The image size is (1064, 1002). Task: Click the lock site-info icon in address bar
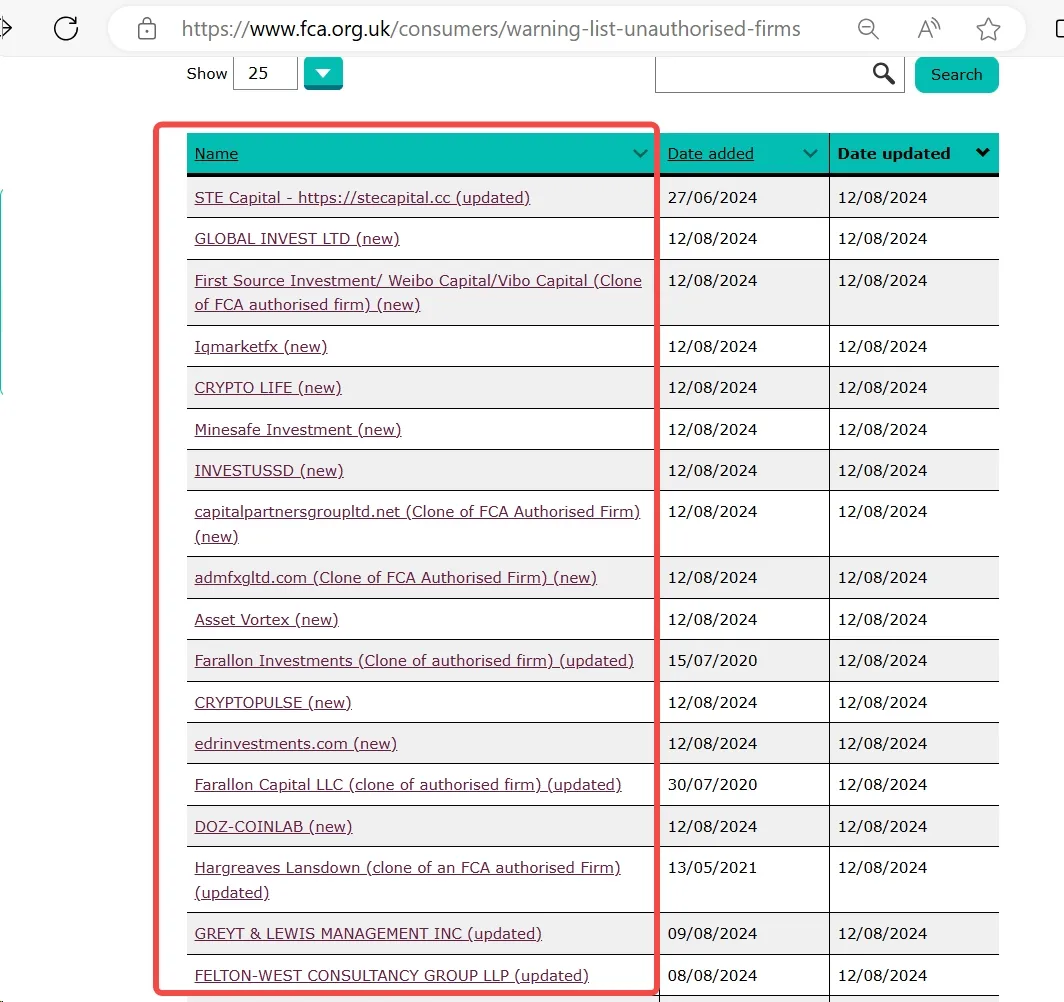147,29
